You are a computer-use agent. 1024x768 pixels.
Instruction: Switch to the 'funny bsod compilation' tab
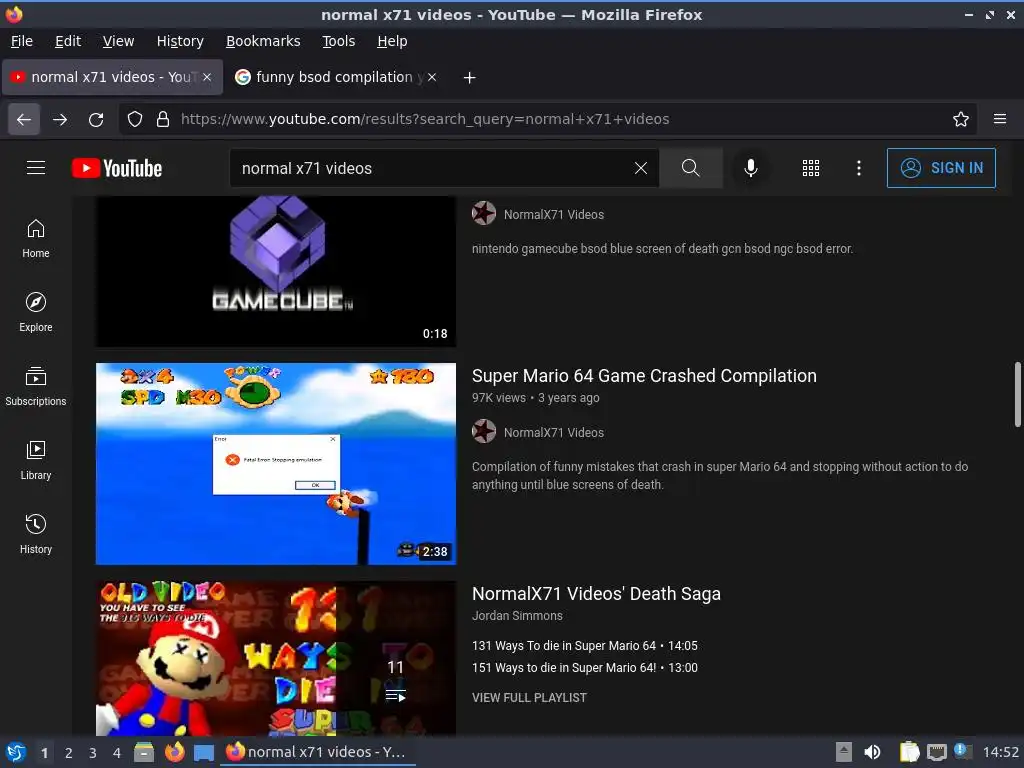[336, 77]
